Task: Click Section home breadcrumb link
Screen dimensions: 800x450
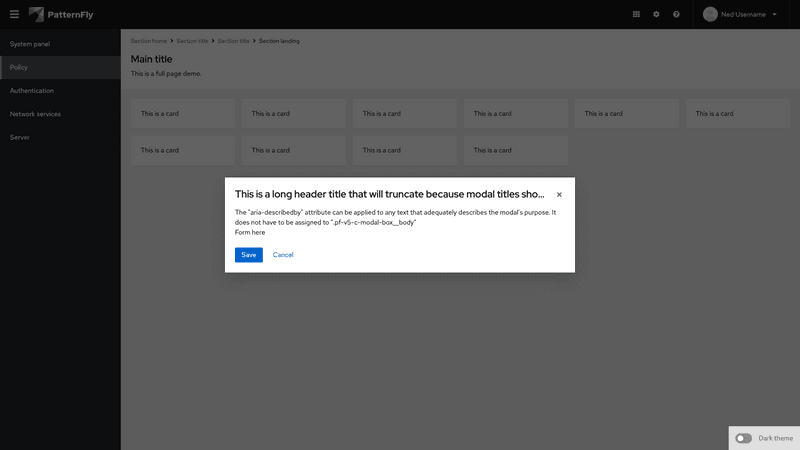Action: (x=149, y=41)
